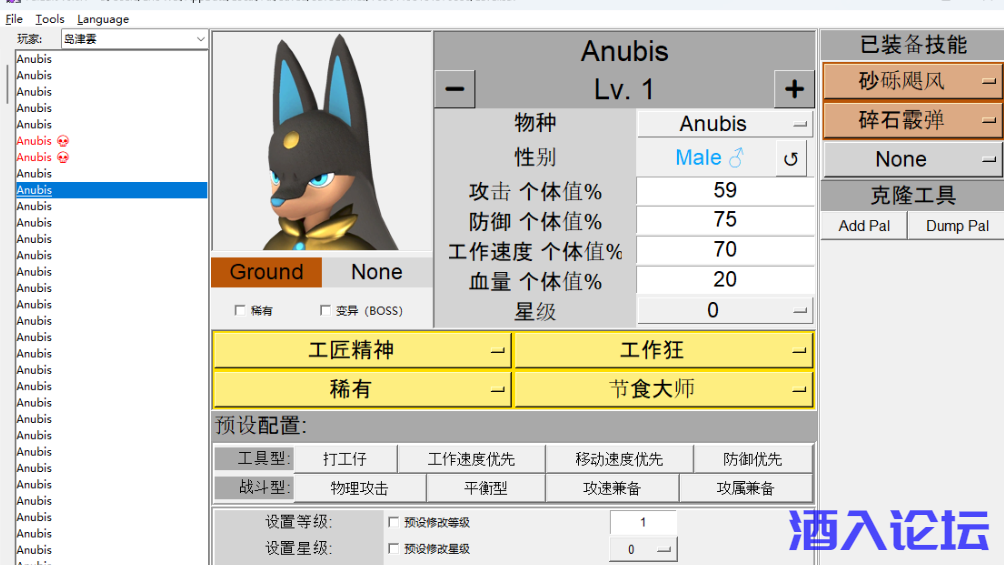Apply the 攻属兼备 combat preset
This screenshot has height=565, width=1004.
(x=746, y=488)
